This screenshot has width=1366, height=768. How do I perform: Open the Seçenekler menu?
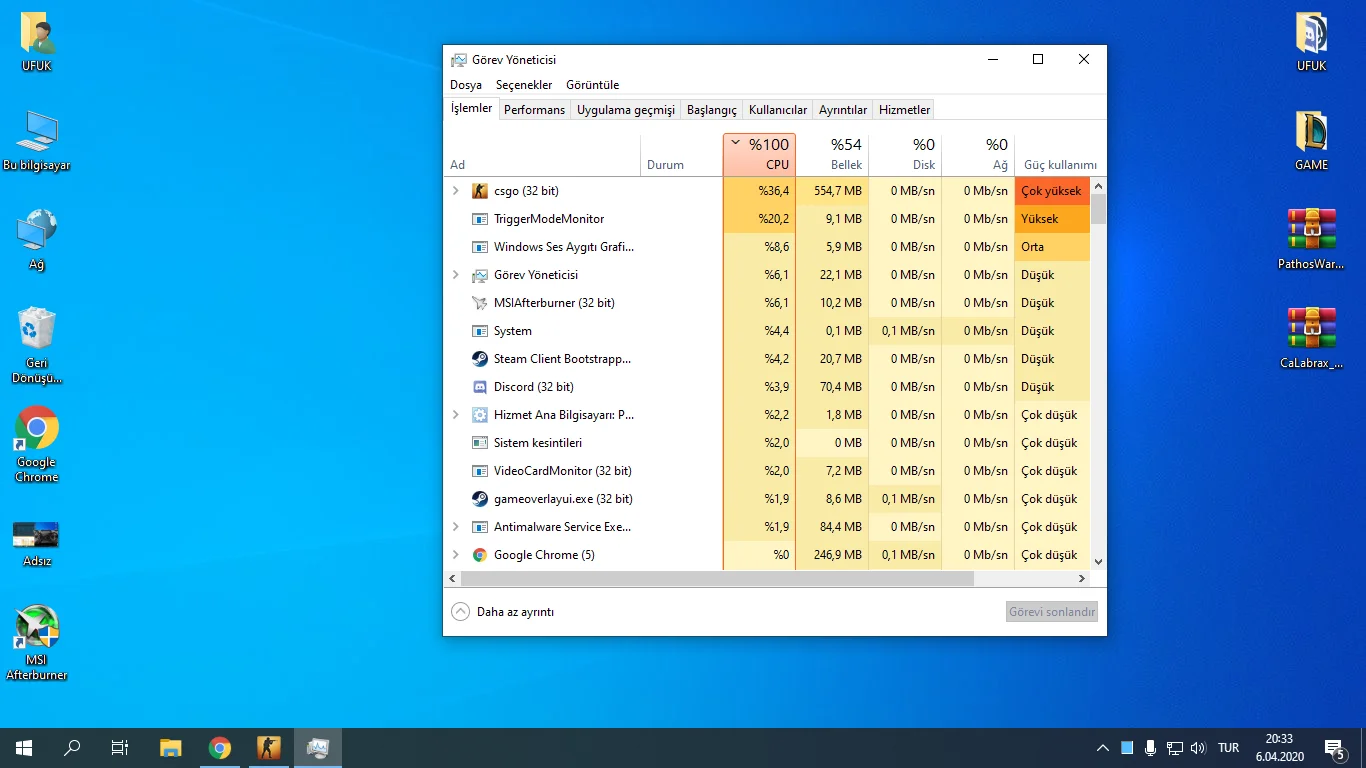click(524, 85)
